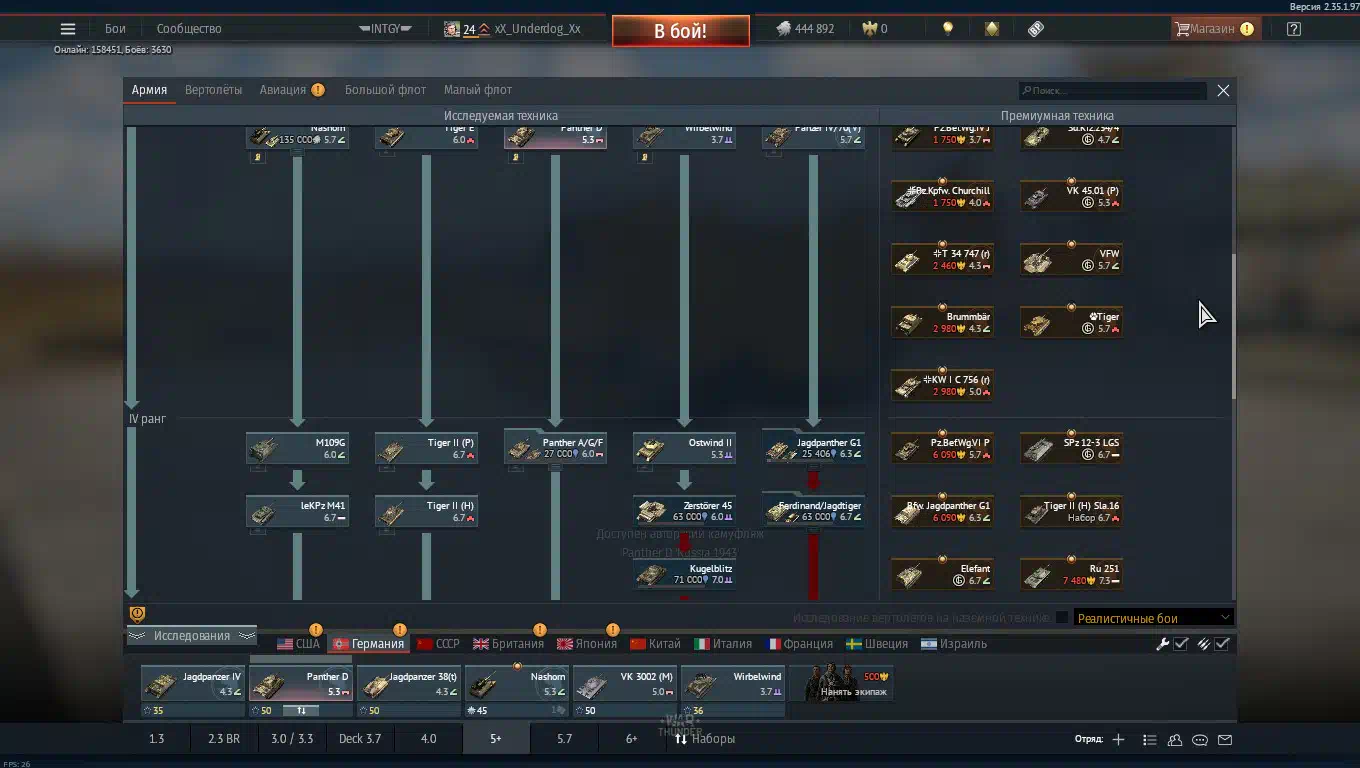This screenshot has height=768, width=1360.
Task: Select the Panther A/G/F research card
Action: click(x=555, y=448)
